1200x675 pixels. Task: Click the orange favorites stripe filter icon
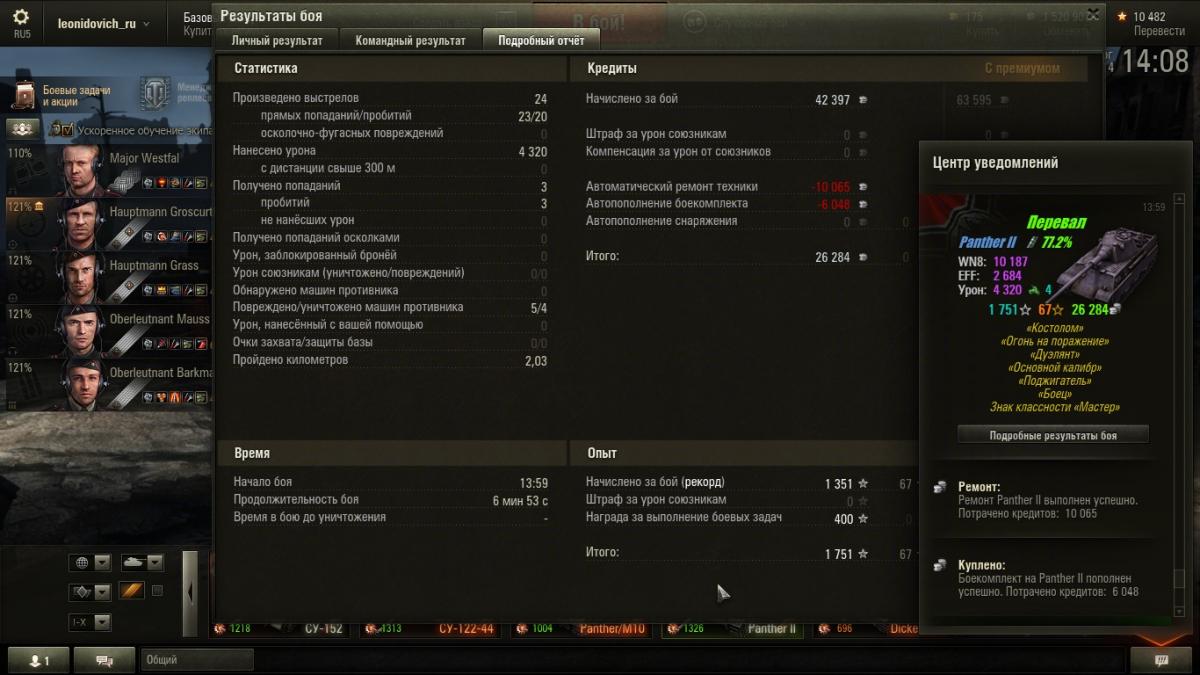tap(132, 591)
